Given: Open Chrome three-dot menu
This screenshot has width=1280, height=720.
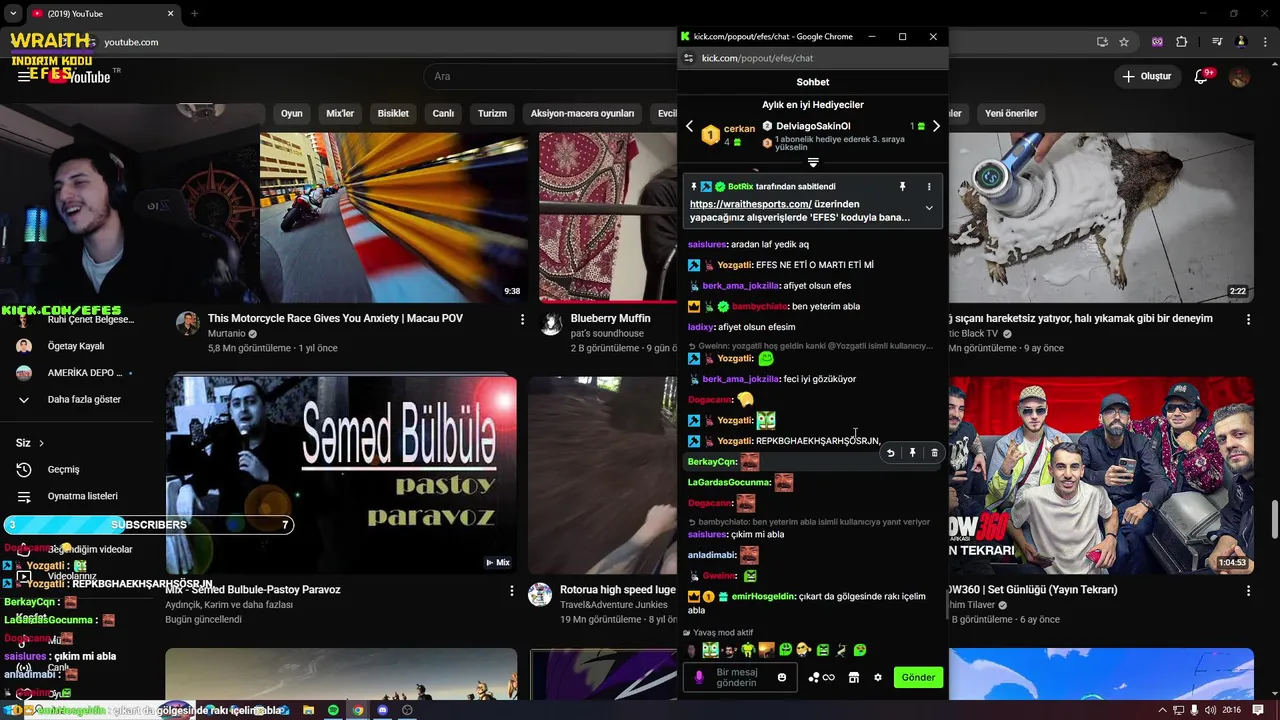Looking at the screenshot, I should tap(1264, 42).
